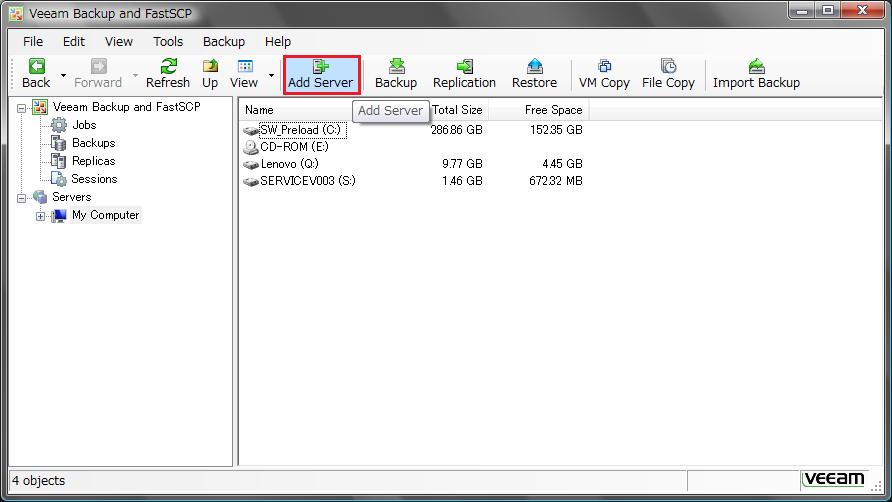Click the SERVICEV003 drive icon
Image resolution: width=892 pixels, height=502 pixels.
click(x=251, y=182)
